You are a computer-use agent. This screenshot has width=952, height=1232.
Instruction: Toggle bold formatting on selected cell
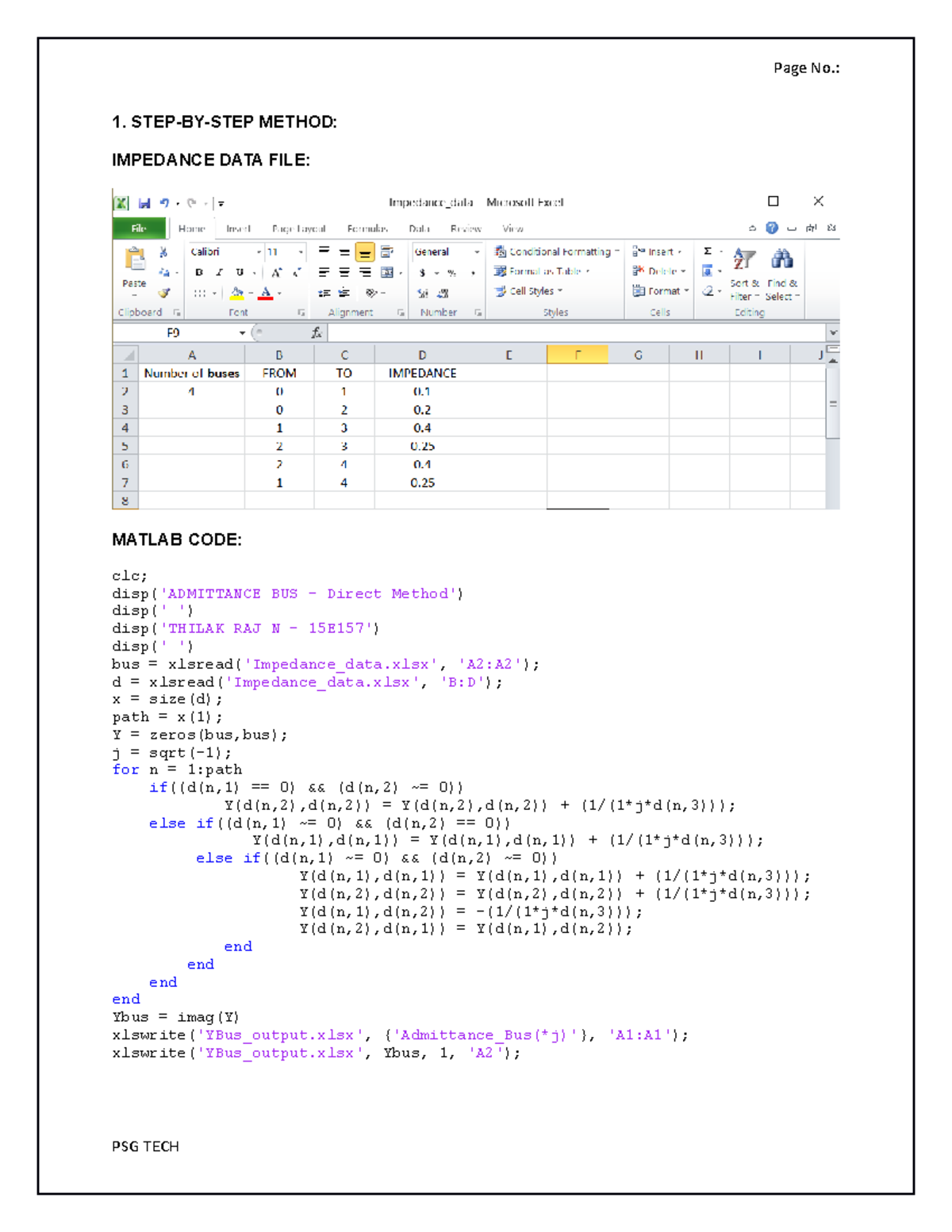click(198, 274)
